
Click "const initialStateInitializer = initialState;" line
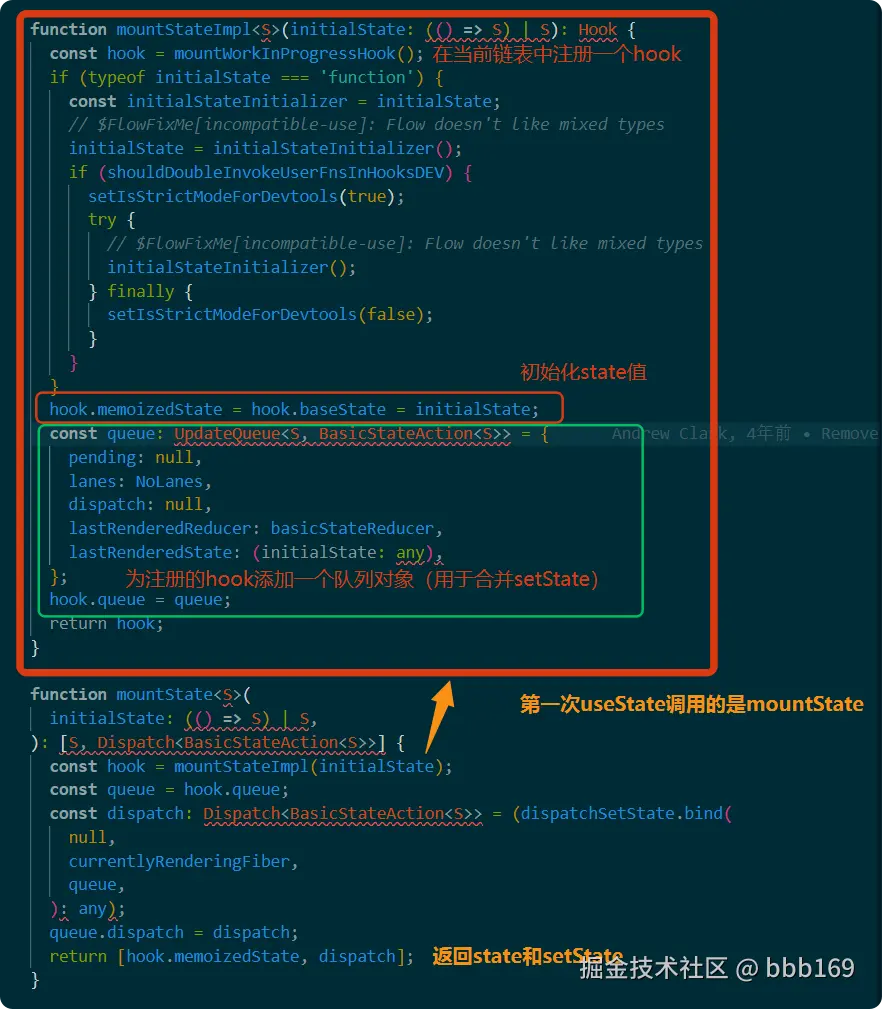(284, 101)
